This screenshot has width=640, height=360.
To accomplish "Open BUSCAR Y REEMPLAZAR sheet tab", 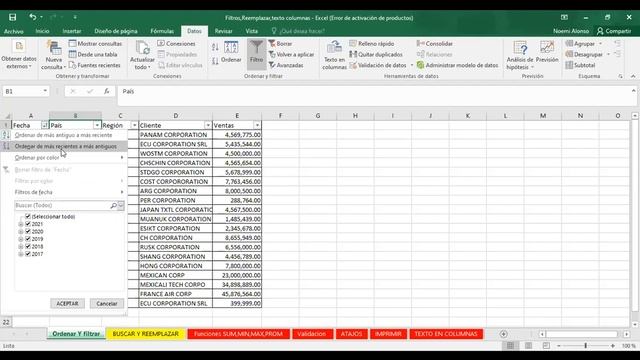I will tap(146, 334).
